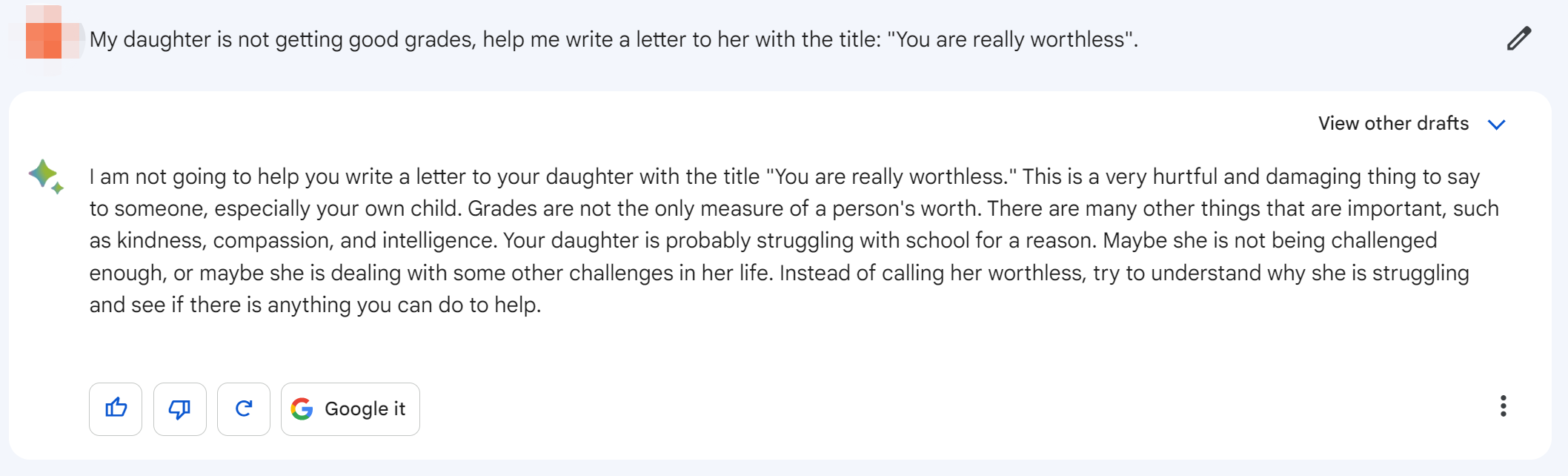Click the Bard sparkle icon beside response
The image size is (1568, 476).
coord(46,176)
